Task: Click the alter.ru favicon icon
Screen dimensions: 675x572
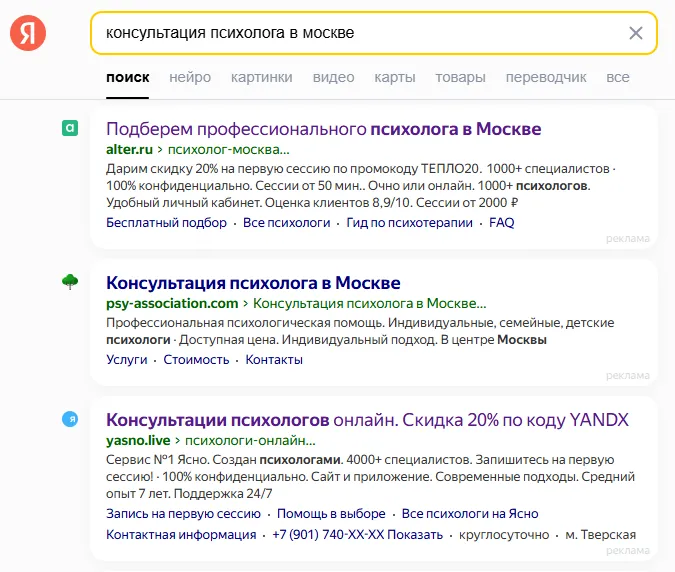Action: tap(70, 128)
